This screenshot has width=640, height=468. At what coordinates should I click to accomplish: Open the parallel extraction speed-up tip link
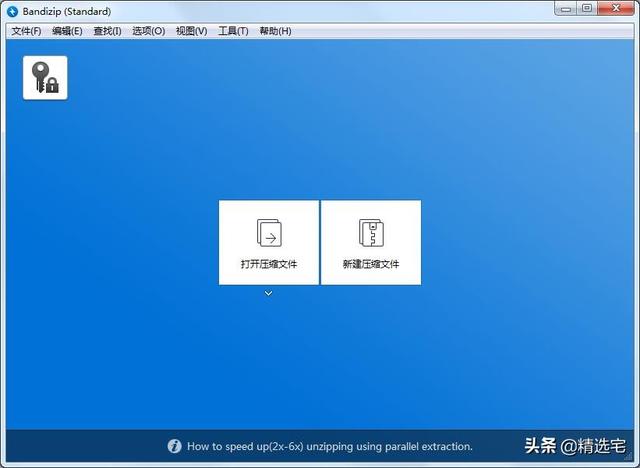[330, 446]
